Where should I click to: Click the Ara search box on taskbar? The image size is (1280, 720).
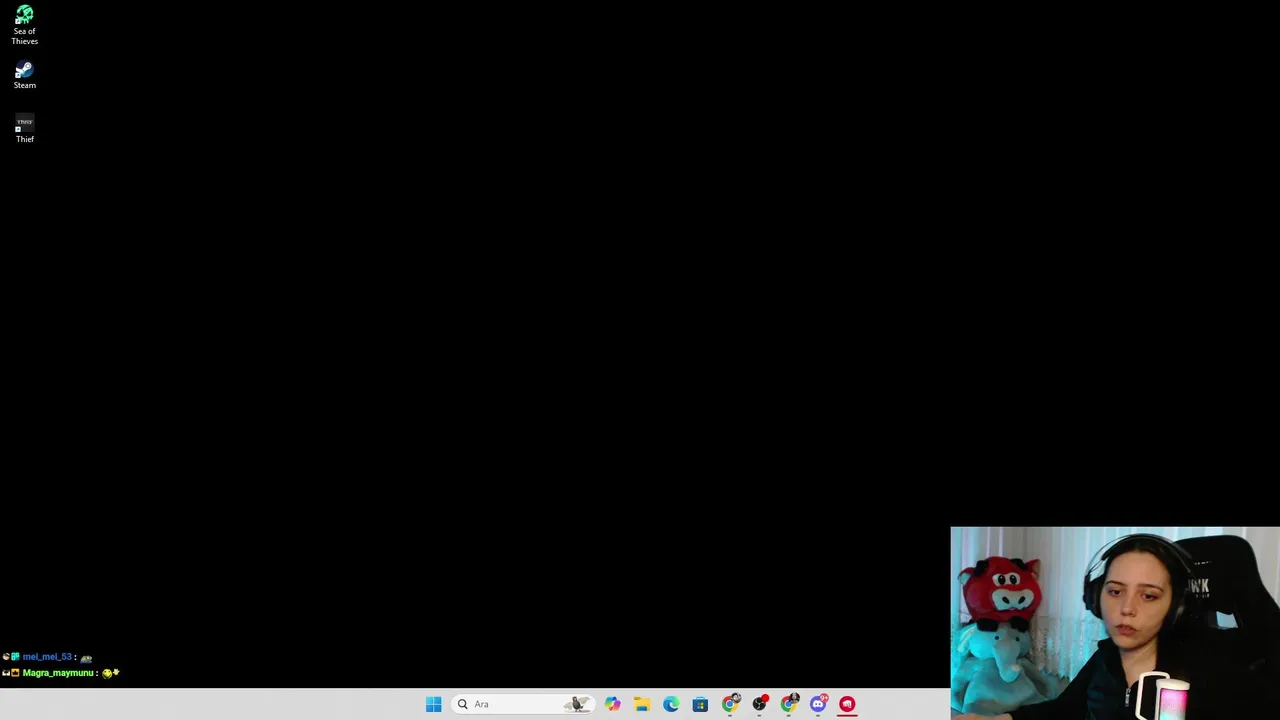tap(522, 704)
